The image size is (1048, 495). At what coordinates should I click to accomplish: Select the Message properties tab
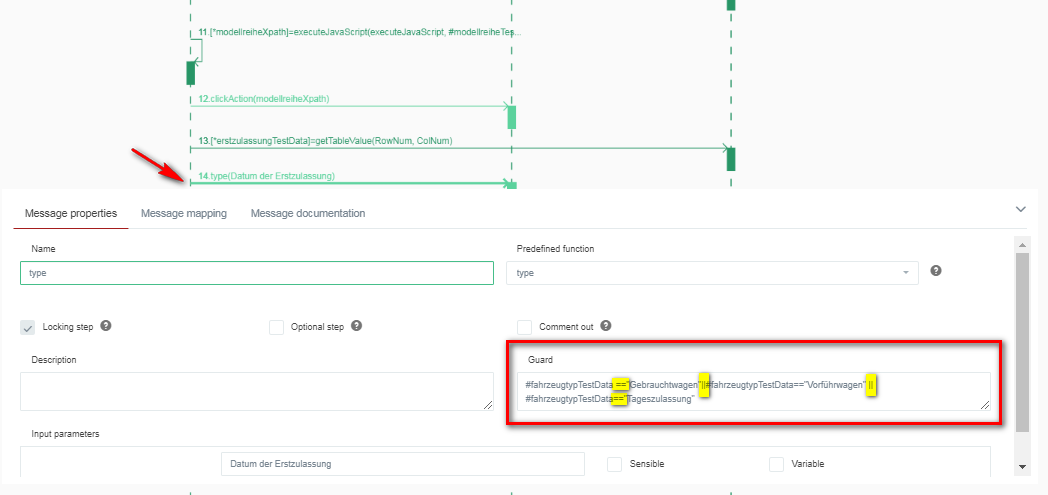click(71, 213)
